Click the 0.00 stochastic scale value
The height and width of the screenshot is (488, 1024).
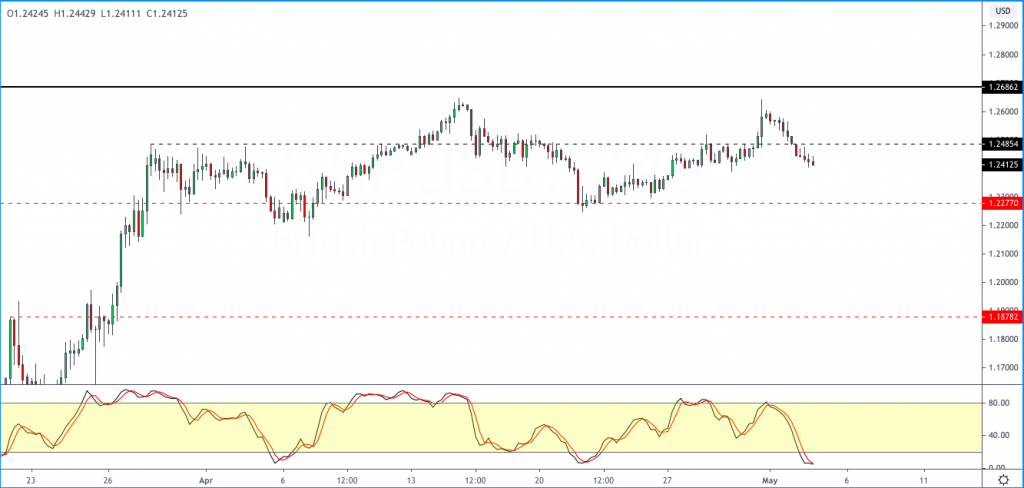[x=998, y=468]
